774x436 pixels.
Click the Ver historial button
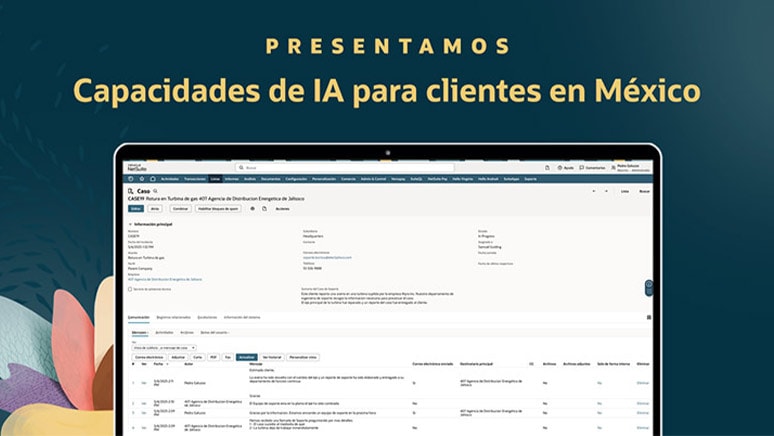pos(272,357)
